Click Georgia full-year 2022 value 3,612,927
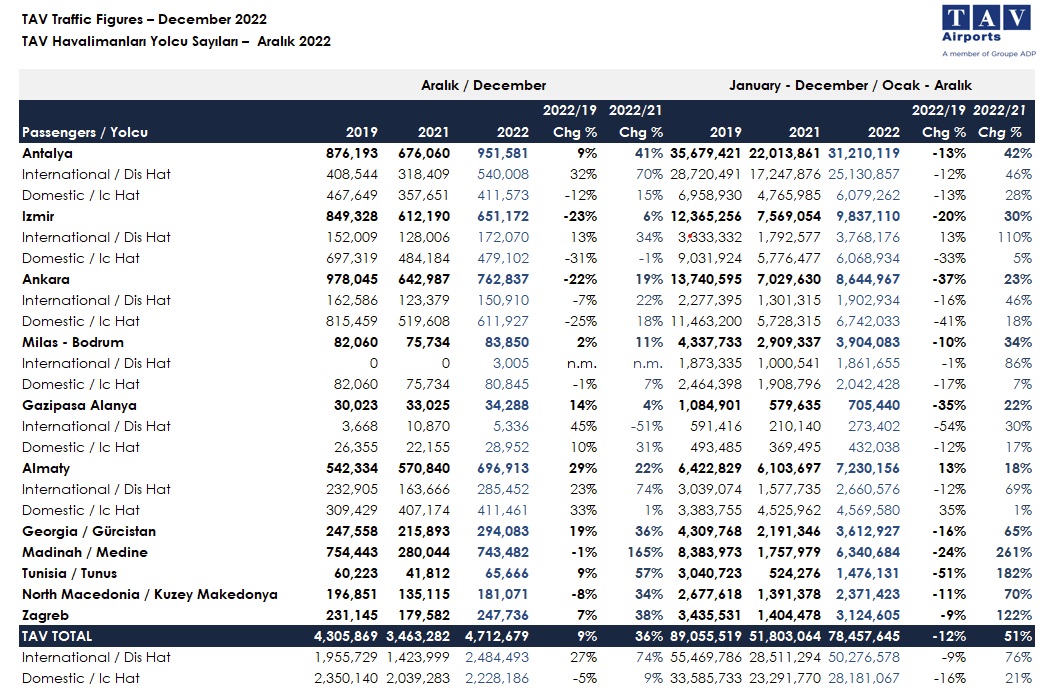Viewport: 1054px width, 699px height. coord(868,531)
